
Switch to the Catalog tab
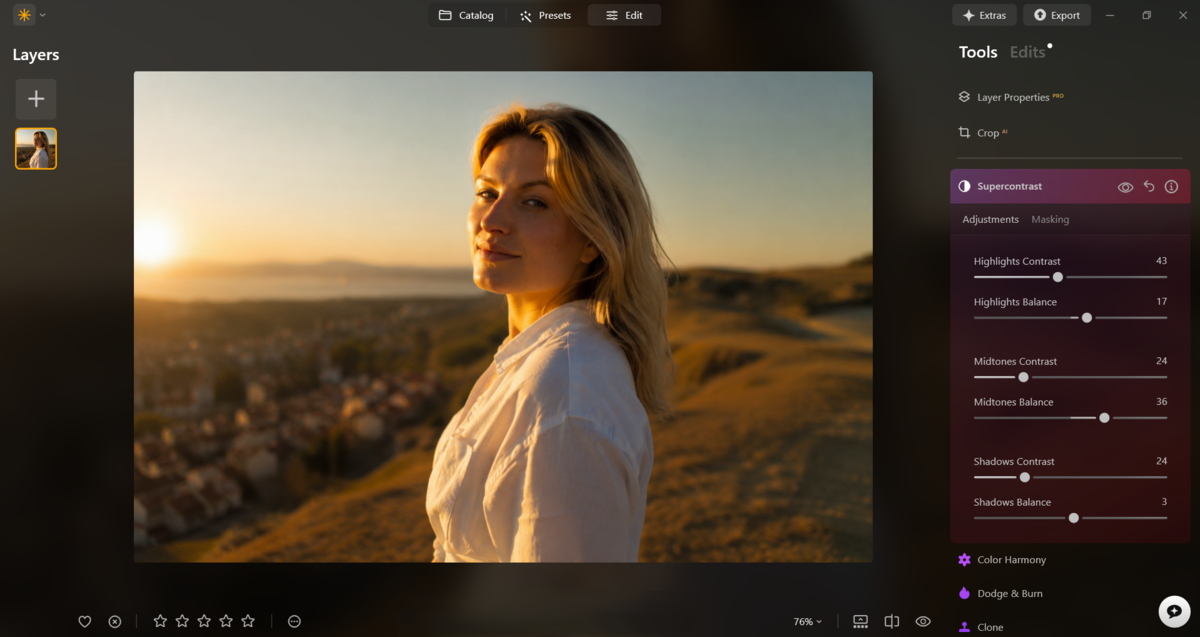tap(466, 15)
